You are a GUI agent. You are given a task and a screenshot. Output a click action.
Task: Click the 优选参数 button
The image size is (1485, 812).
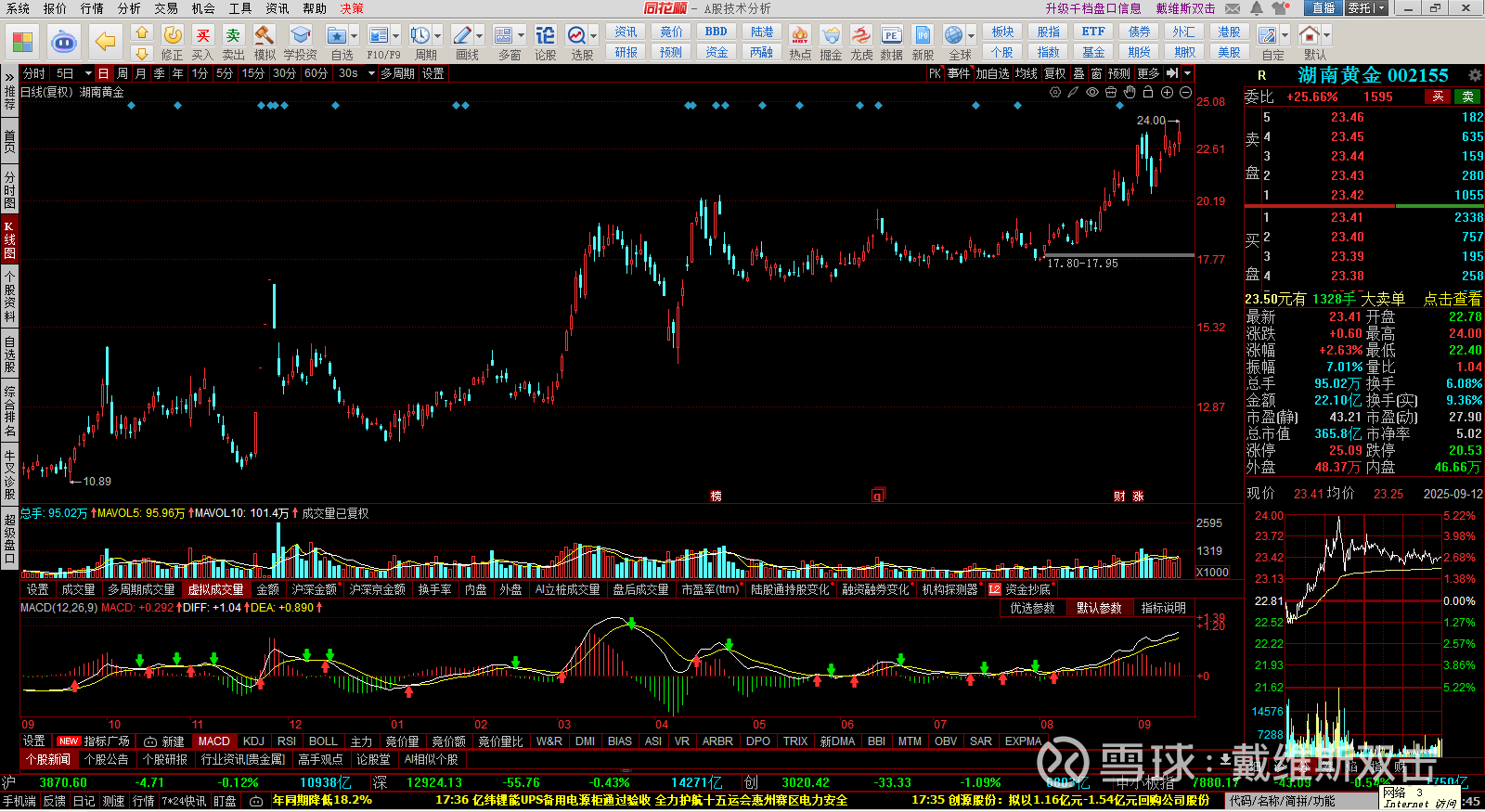pyautogui.click(x=1032, y=608)
